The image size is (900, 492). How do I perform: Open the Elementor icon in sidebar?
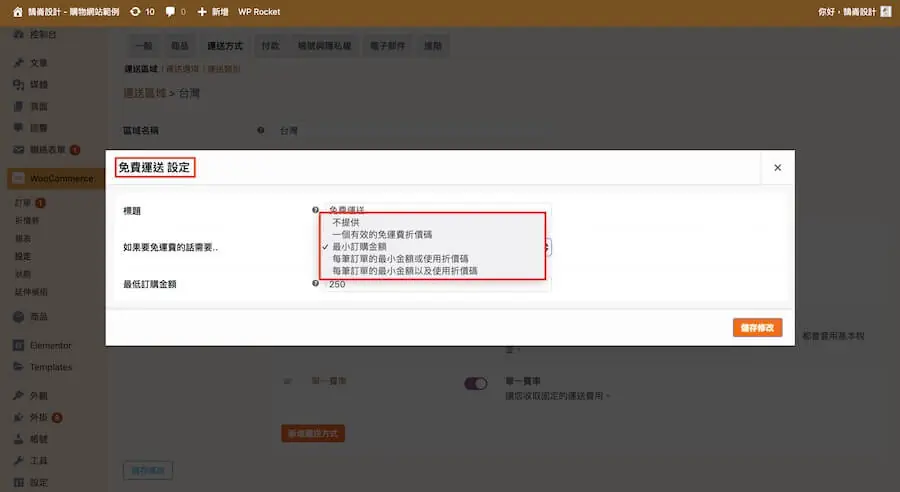(18, 345)
